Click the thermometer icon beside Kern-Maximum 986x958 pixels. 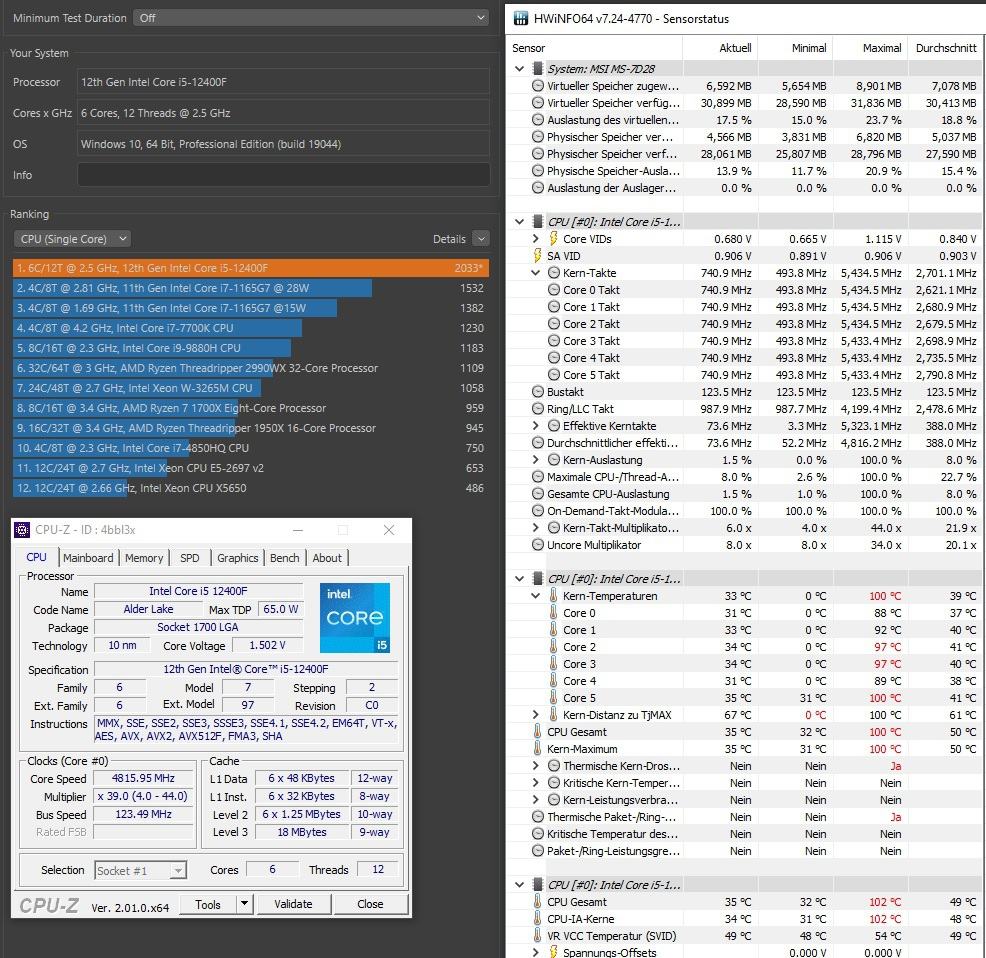pos(538,748)
